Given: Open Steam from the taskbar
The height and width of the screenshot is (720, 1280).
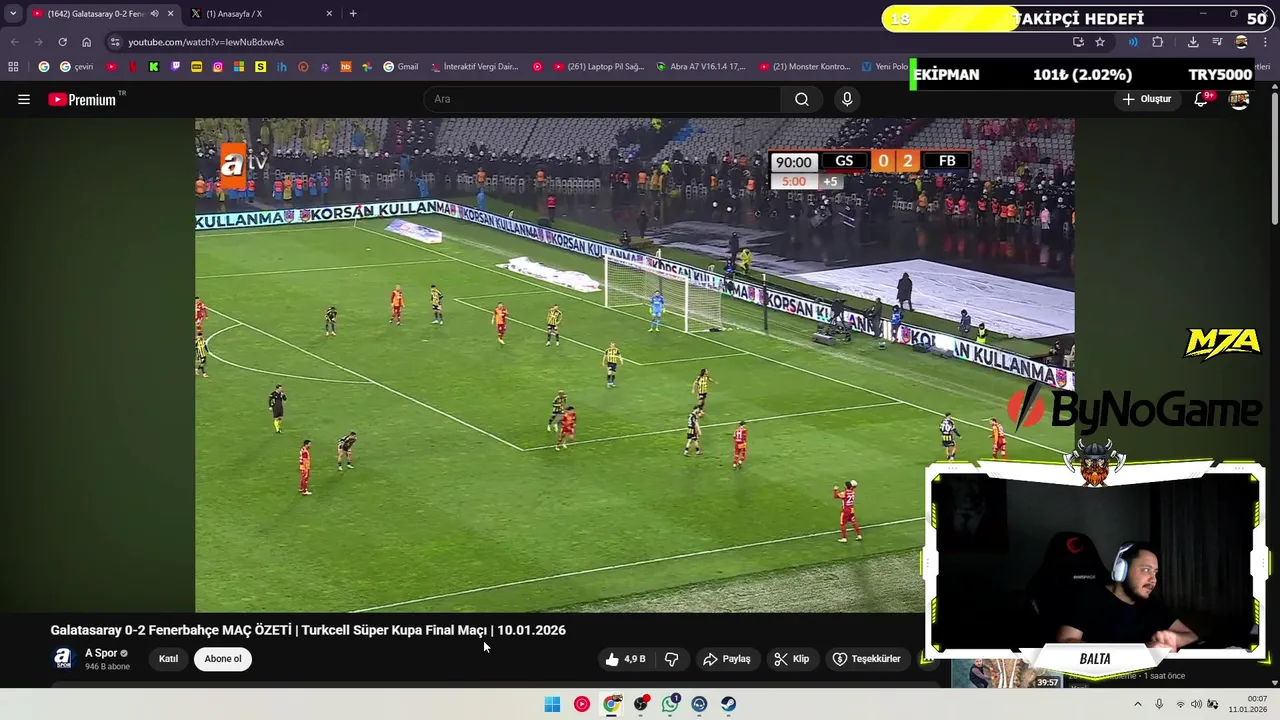Looking at the screenshot, I should (728, 704).
